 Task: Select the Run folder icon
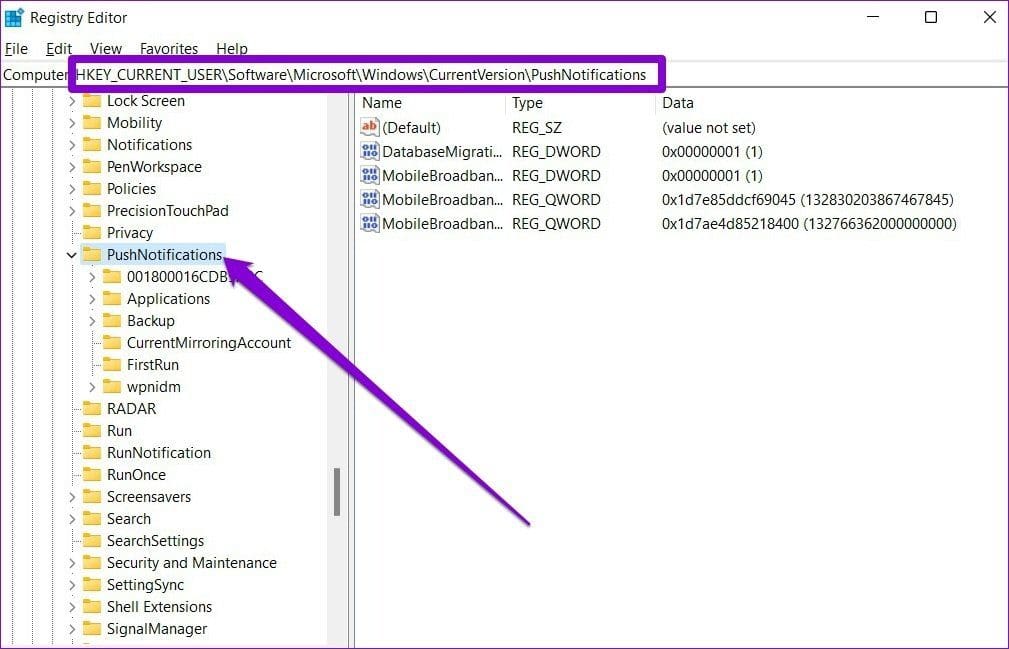pos(92,431)
